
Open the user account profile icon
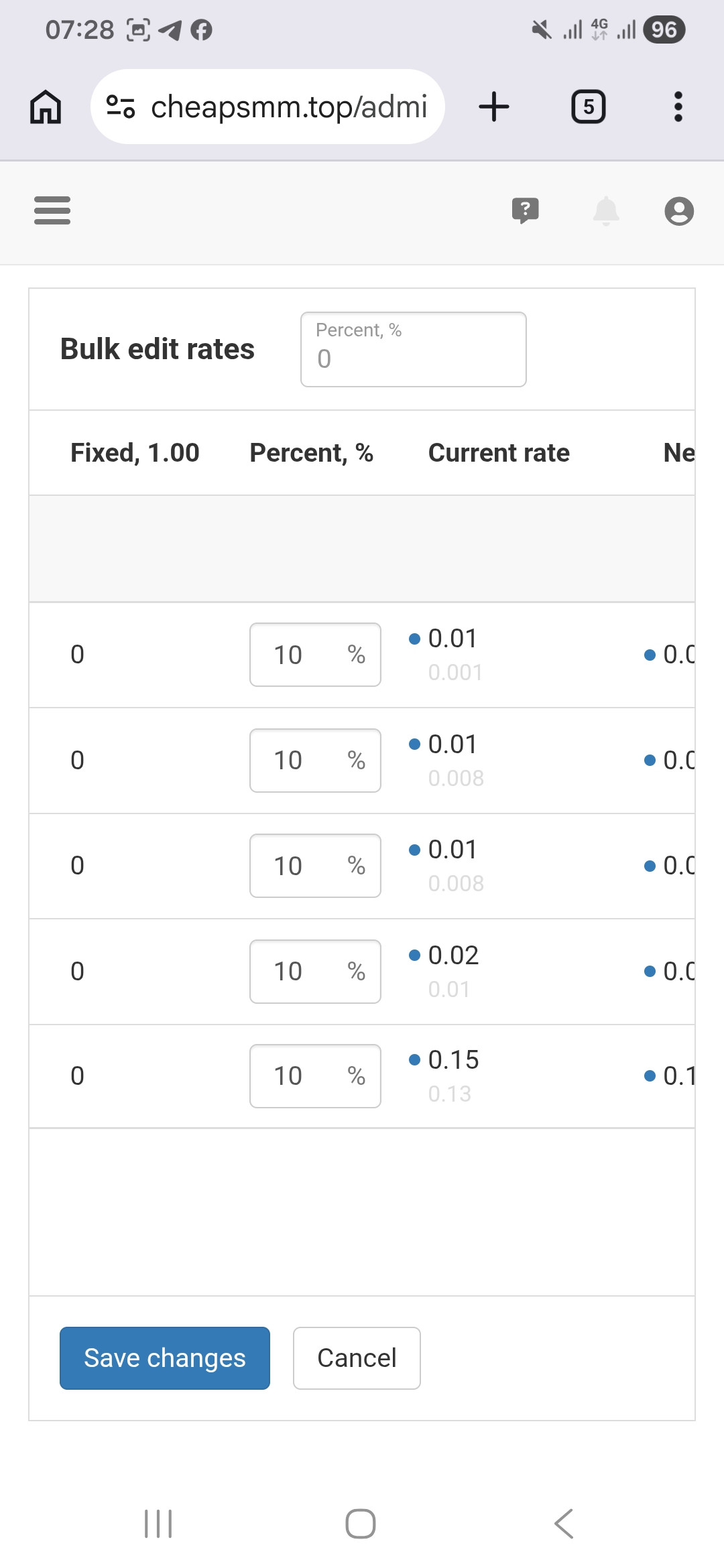(679, 211)
